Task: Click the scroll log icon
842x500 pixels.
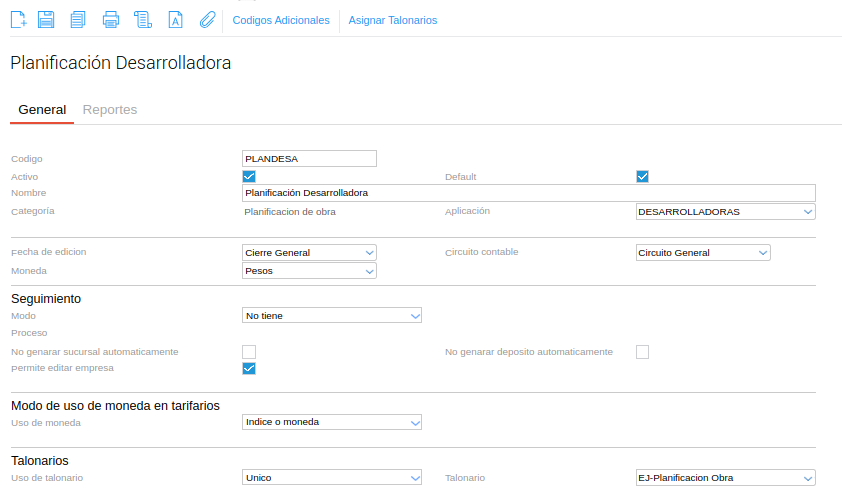Action: pyautogui.click(x=143, y=19)
